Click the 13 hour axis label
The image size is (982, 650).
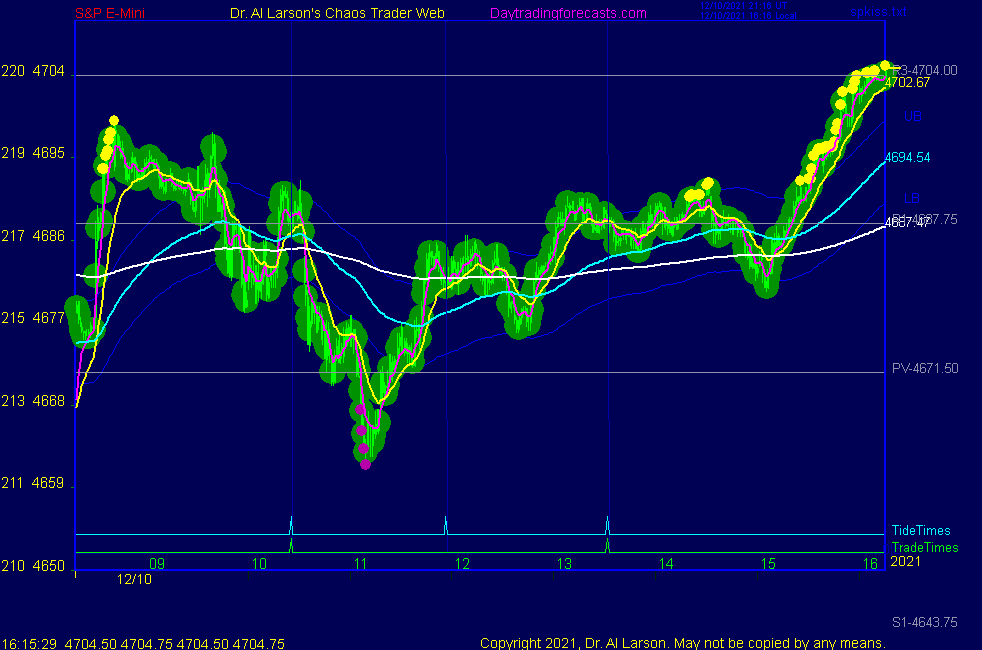564,564
